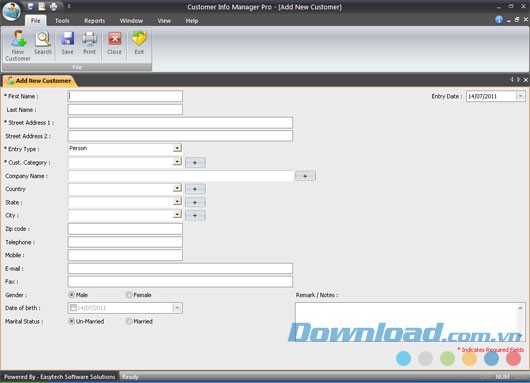The image size is (530, 383).
Task: Add new company name with plus button
Action: pos(305,176)
